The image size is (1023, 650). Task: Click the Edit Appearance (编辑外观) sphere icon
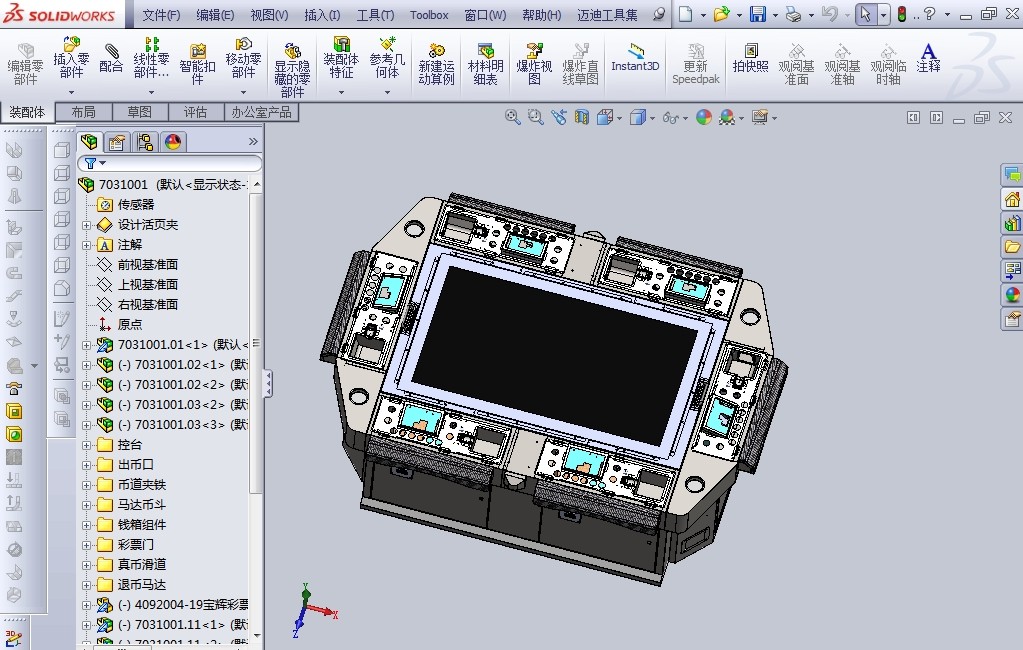[x=704, y=117]
